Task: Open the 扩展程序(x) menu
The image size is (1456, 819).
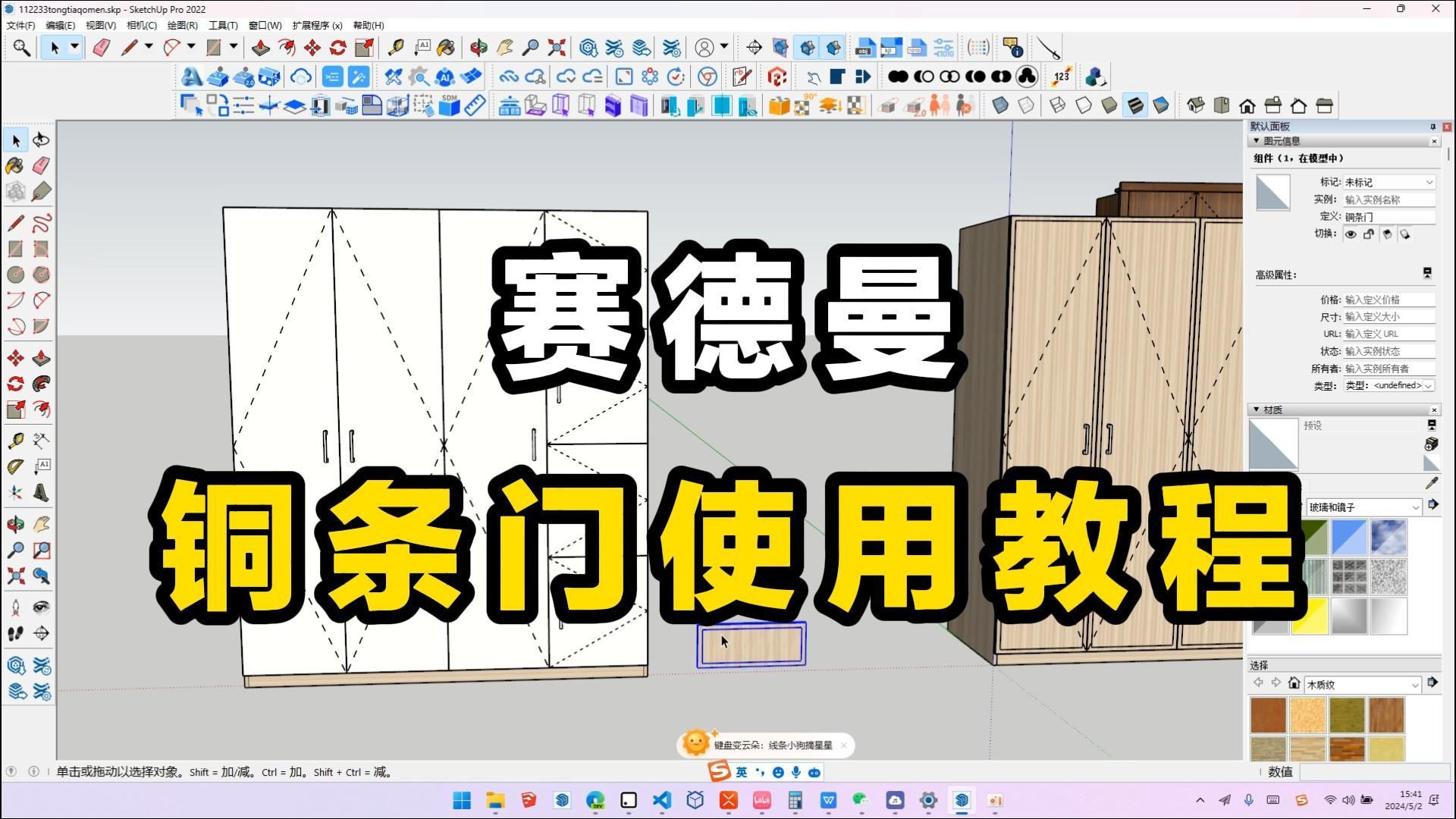Action: point(317,25)
